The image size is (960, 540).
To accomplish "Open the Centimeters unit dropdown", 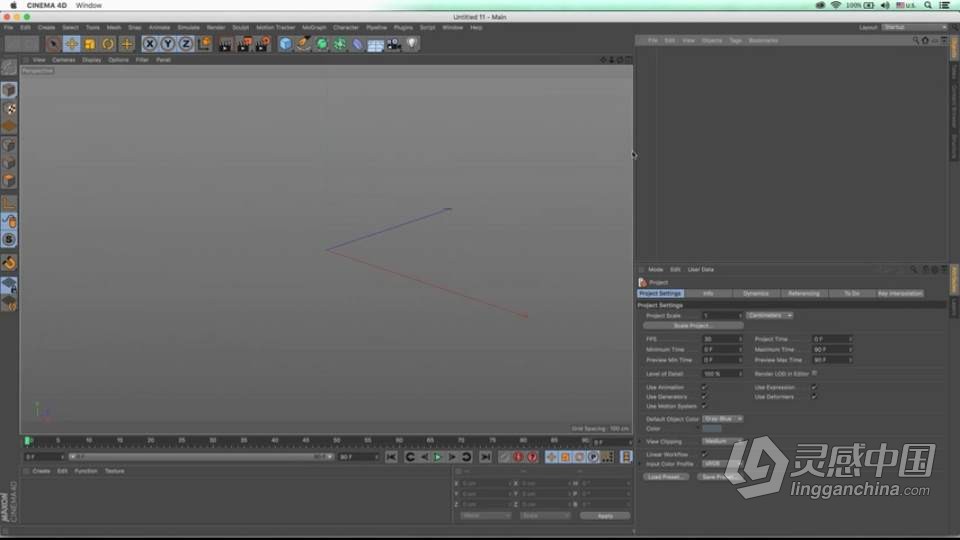I will 770,315.
